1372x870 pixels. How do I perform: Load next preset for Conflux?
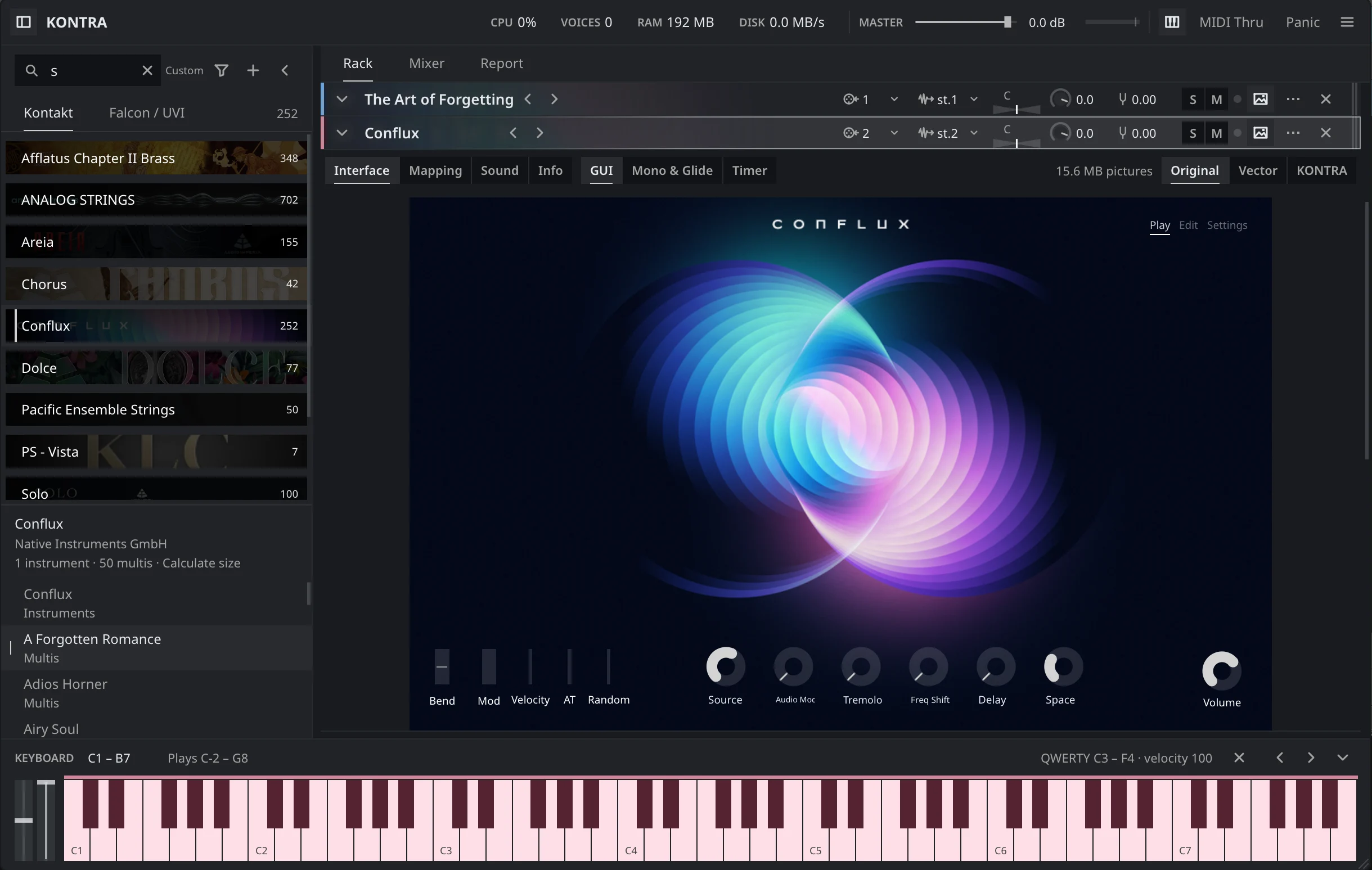pyautogui.click(x=539, y=133)
